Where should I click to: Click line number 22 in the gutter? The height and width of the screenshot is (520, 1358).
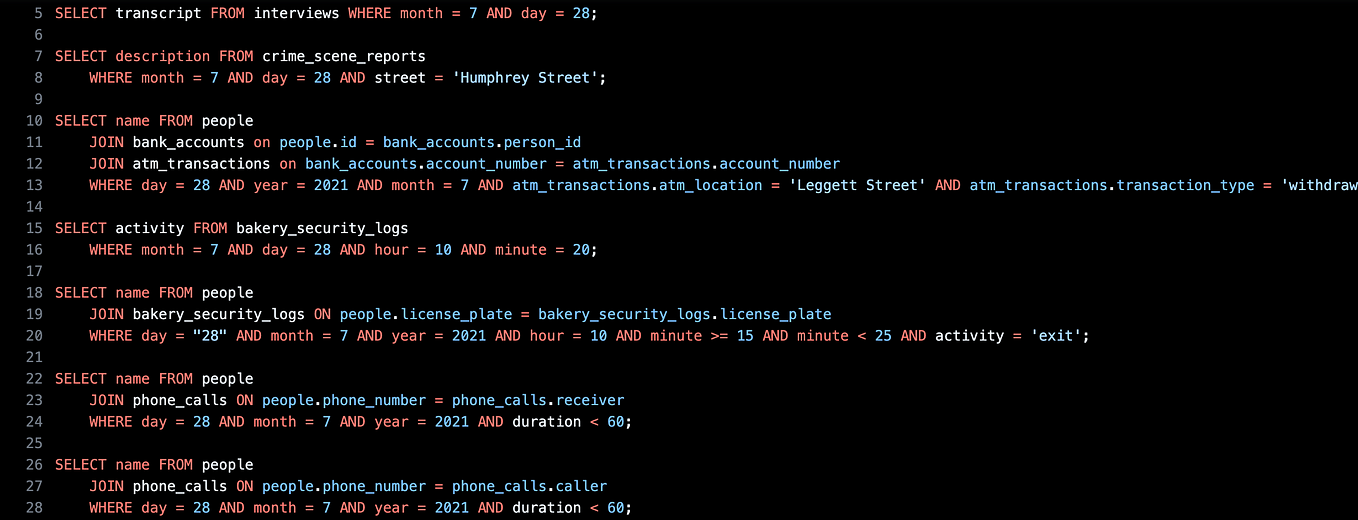[34, 378]
